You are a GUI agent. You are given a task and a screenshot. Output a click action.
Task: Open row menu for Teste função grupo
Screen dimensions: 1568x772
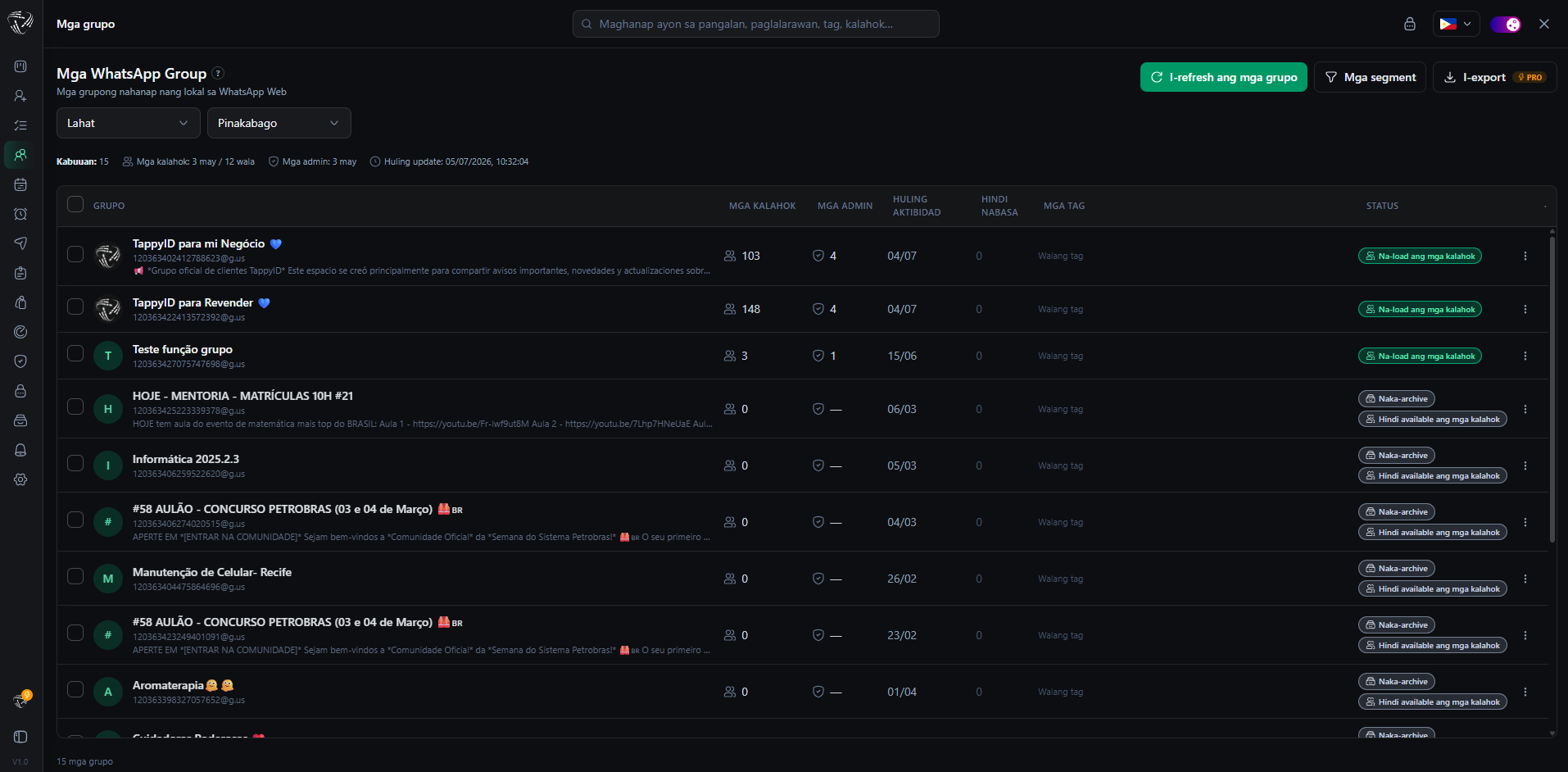click(x=1525, y=356)
